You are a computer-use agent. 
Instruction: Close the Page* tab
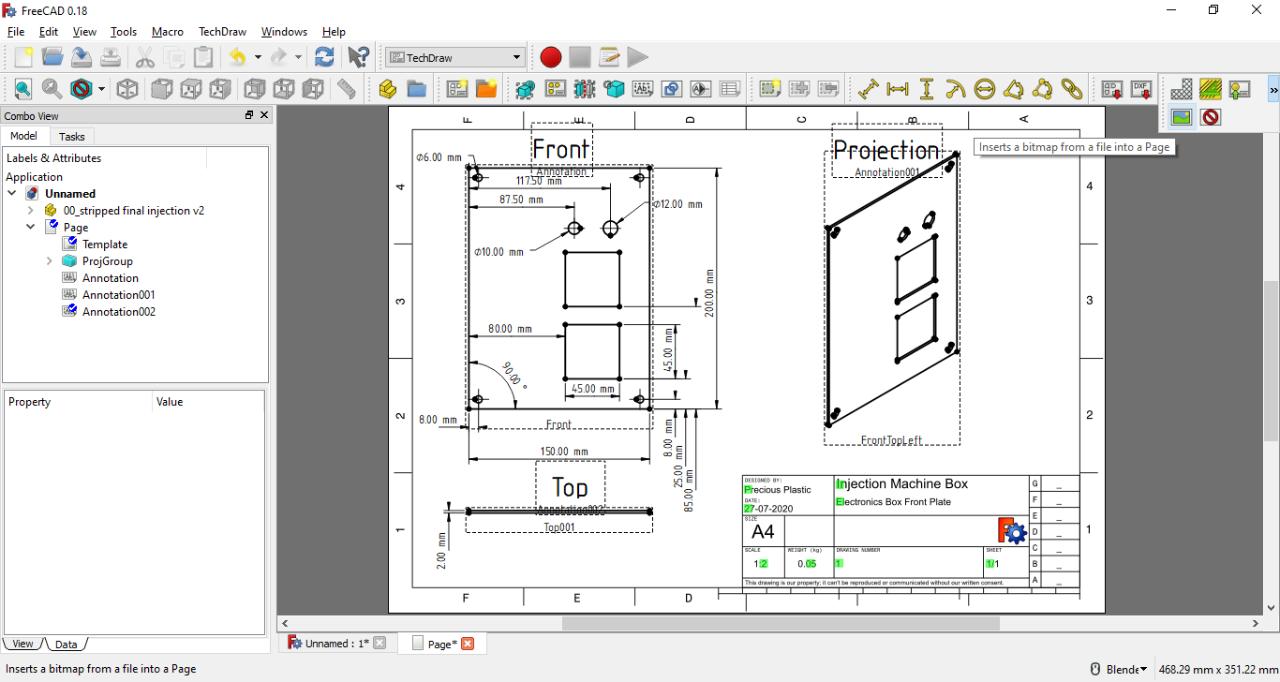pyautogui.click(x=467, y=643)
